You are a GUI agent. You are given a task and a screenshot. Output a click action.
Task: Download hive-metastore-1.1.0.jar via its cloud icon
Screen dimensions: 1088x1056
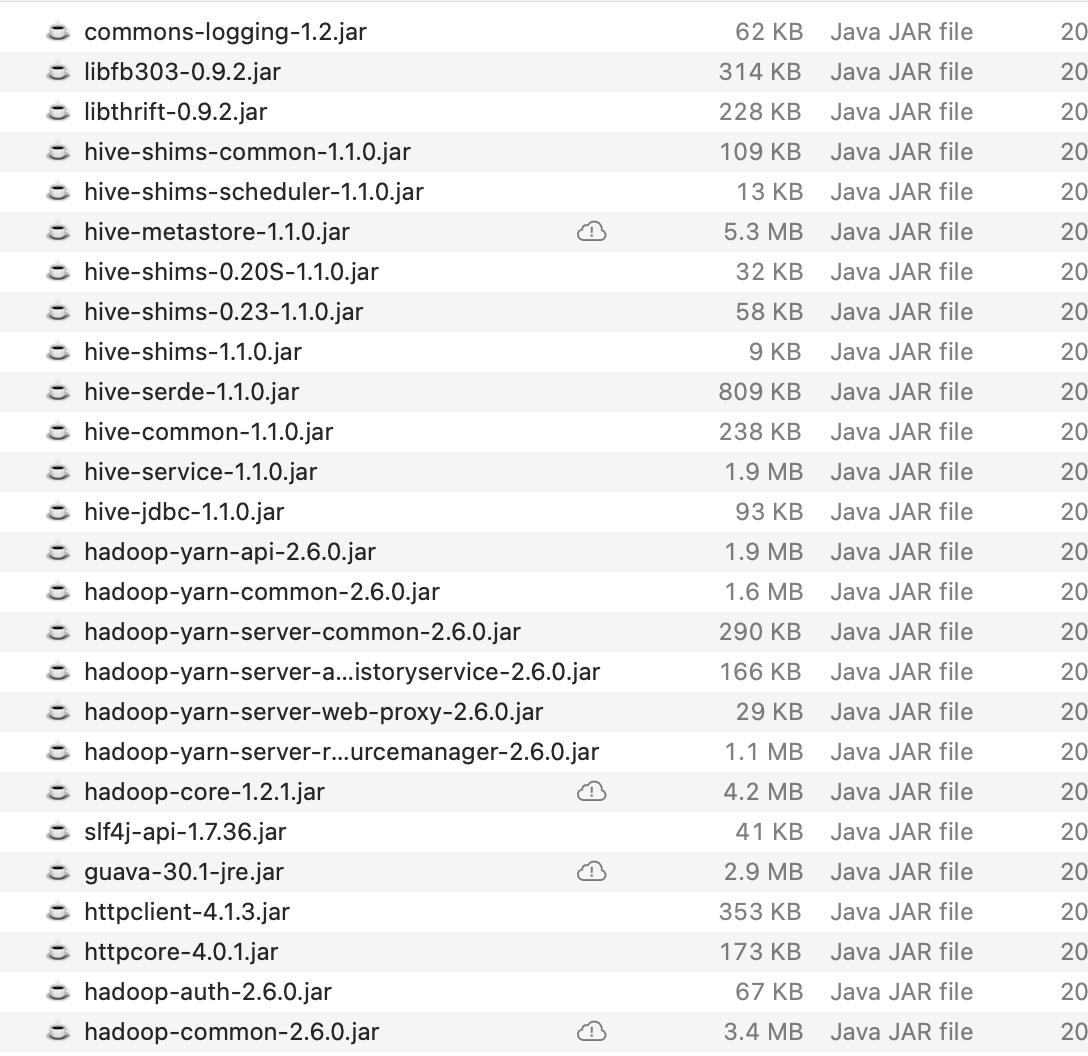point(593,232)
